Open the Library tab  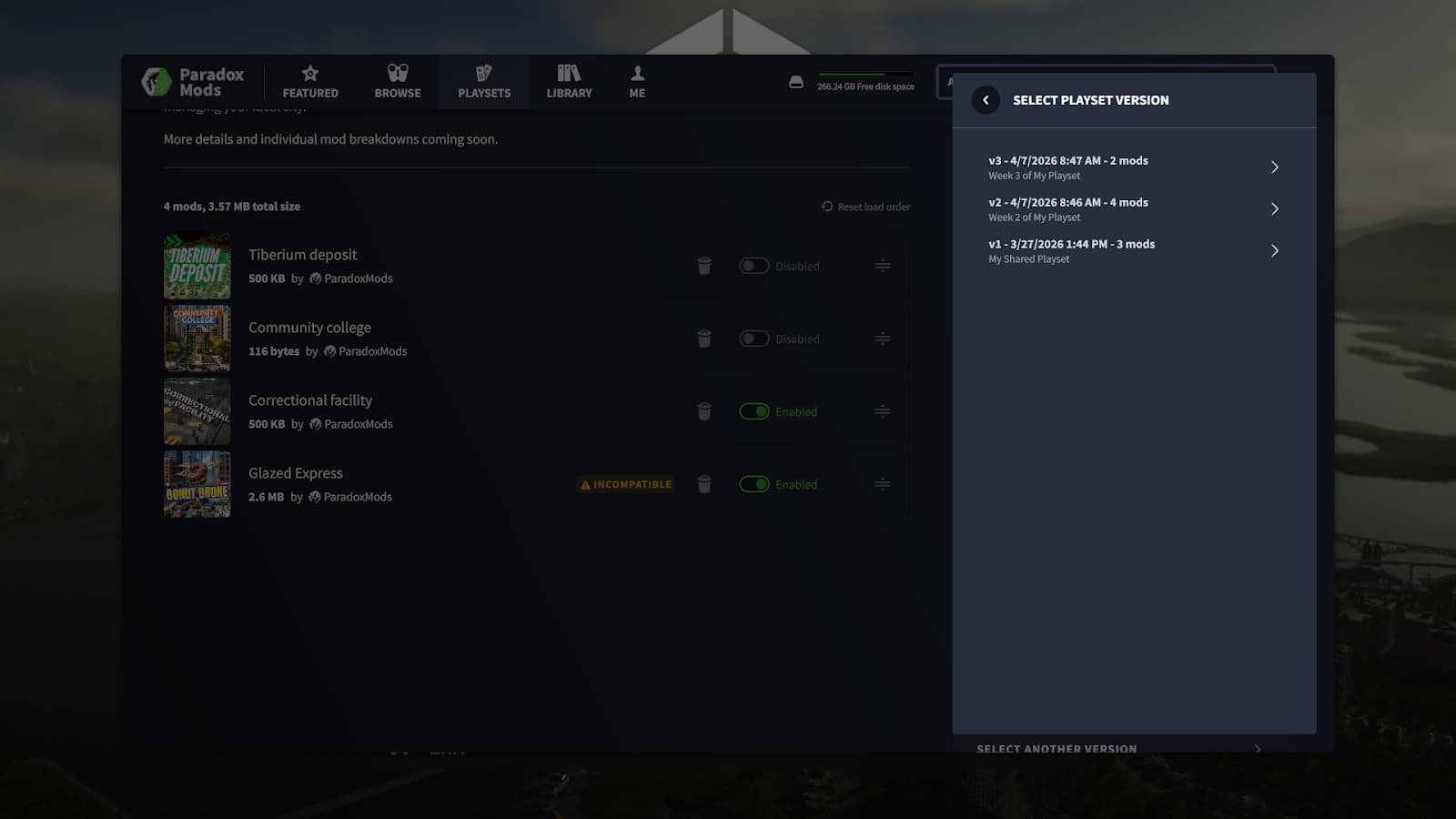tap(569, 82)
